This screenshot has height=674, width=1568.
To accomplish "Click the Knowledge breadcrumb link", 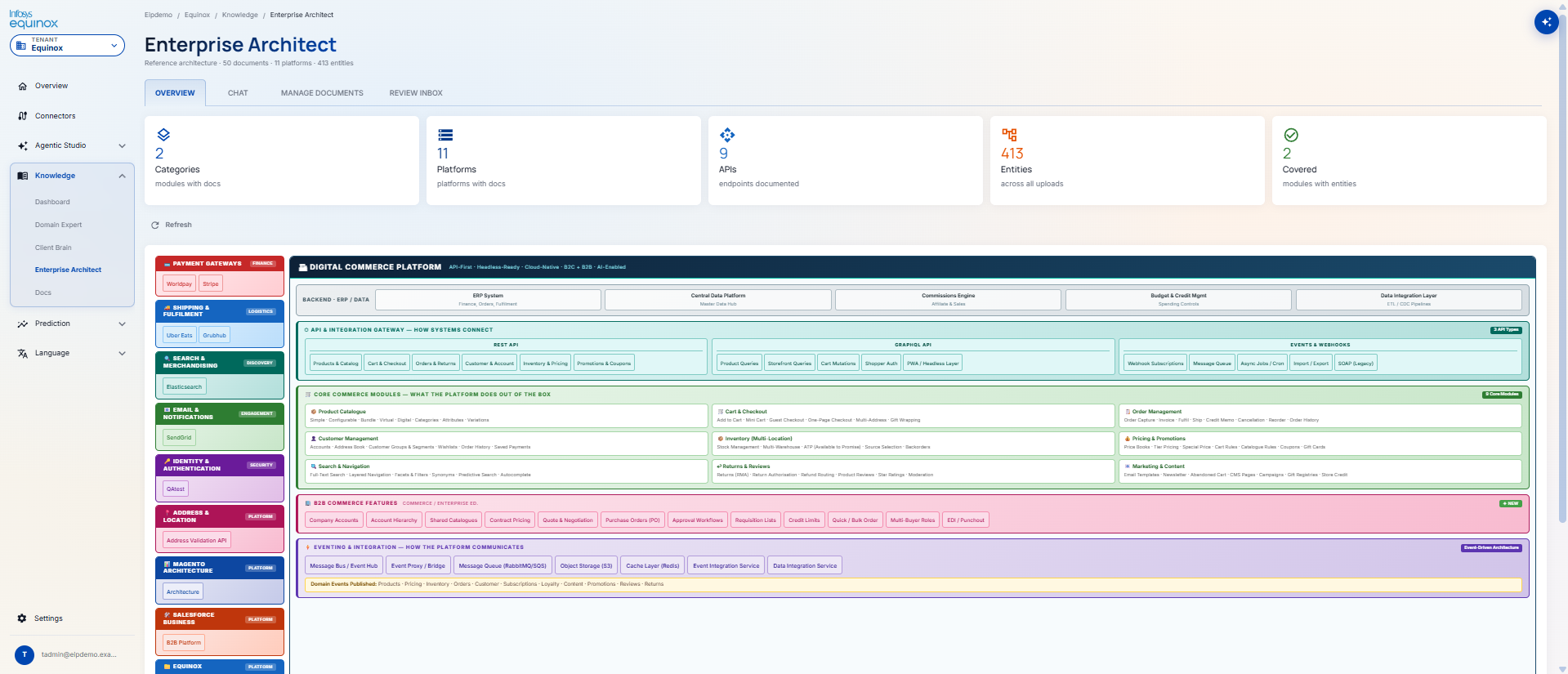I will pos(239,15).
